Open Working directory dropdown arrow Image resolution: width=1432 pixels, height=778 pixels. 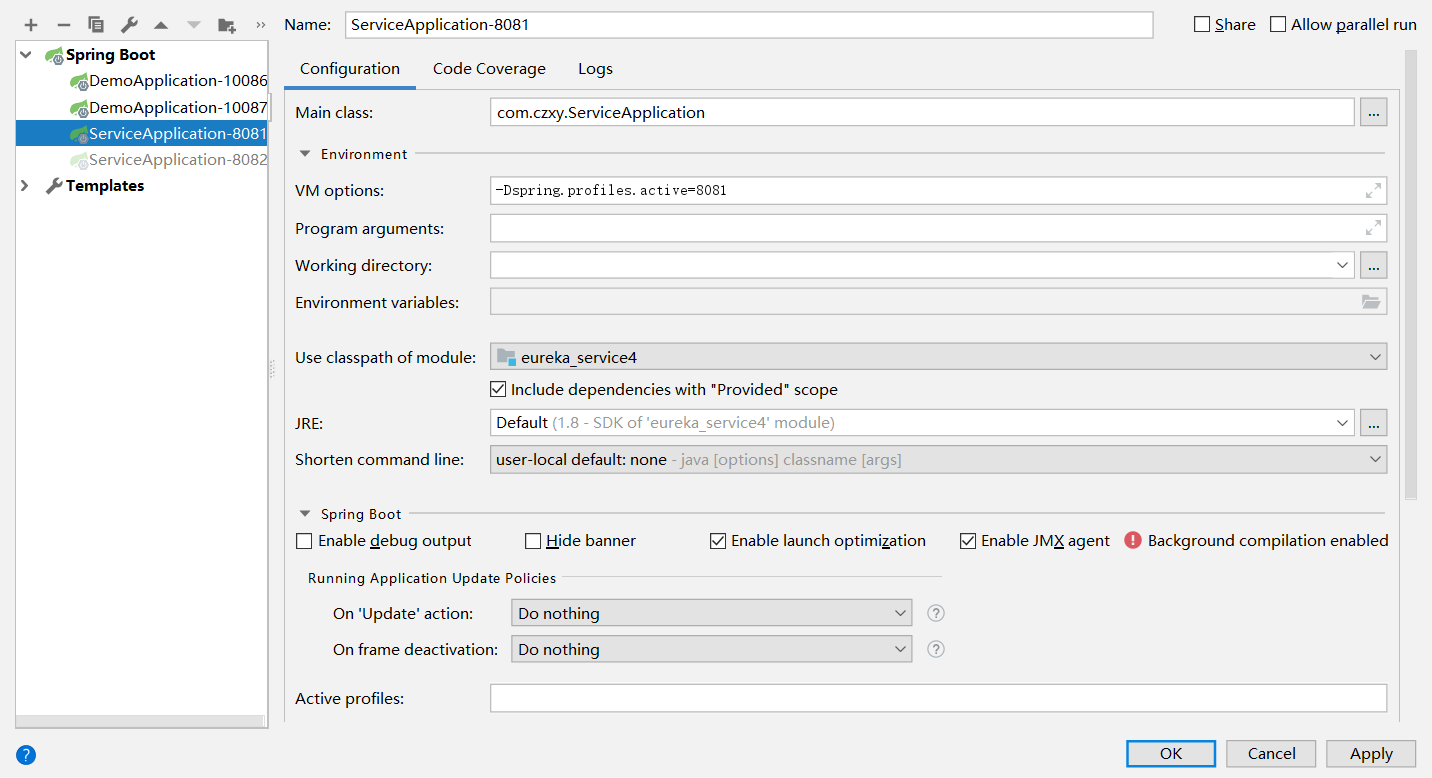click(1342, 265)
